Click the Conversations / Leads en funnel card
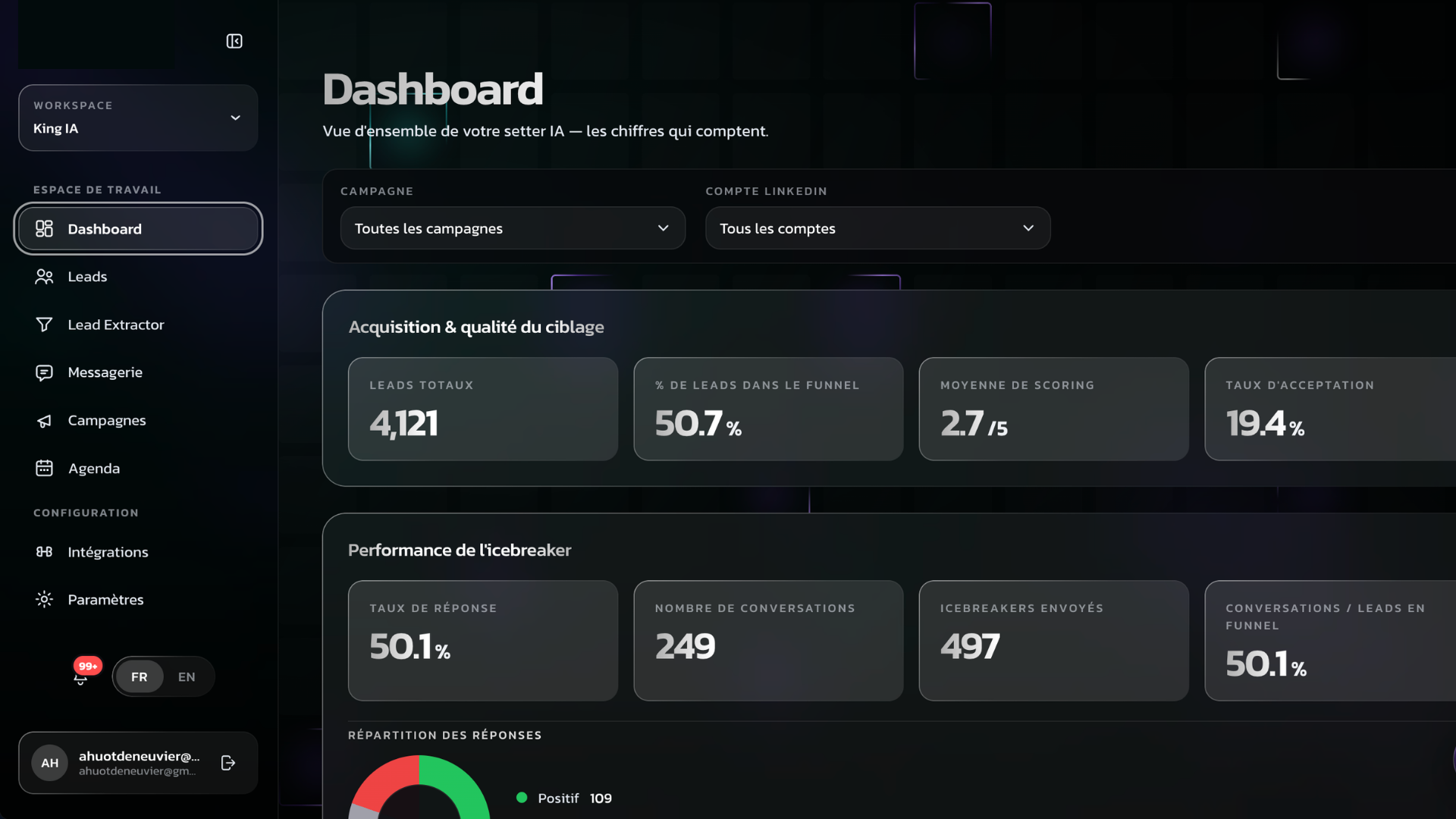 (1330, 641)
